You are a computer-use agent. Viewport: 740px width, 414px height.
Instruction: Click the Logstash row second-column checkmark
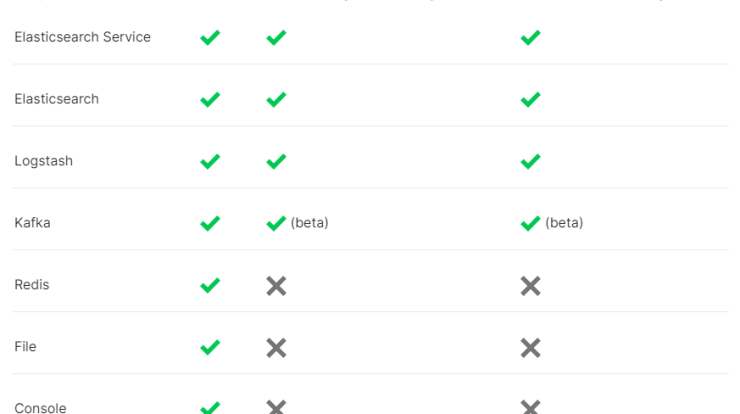[x=276, y=161]
